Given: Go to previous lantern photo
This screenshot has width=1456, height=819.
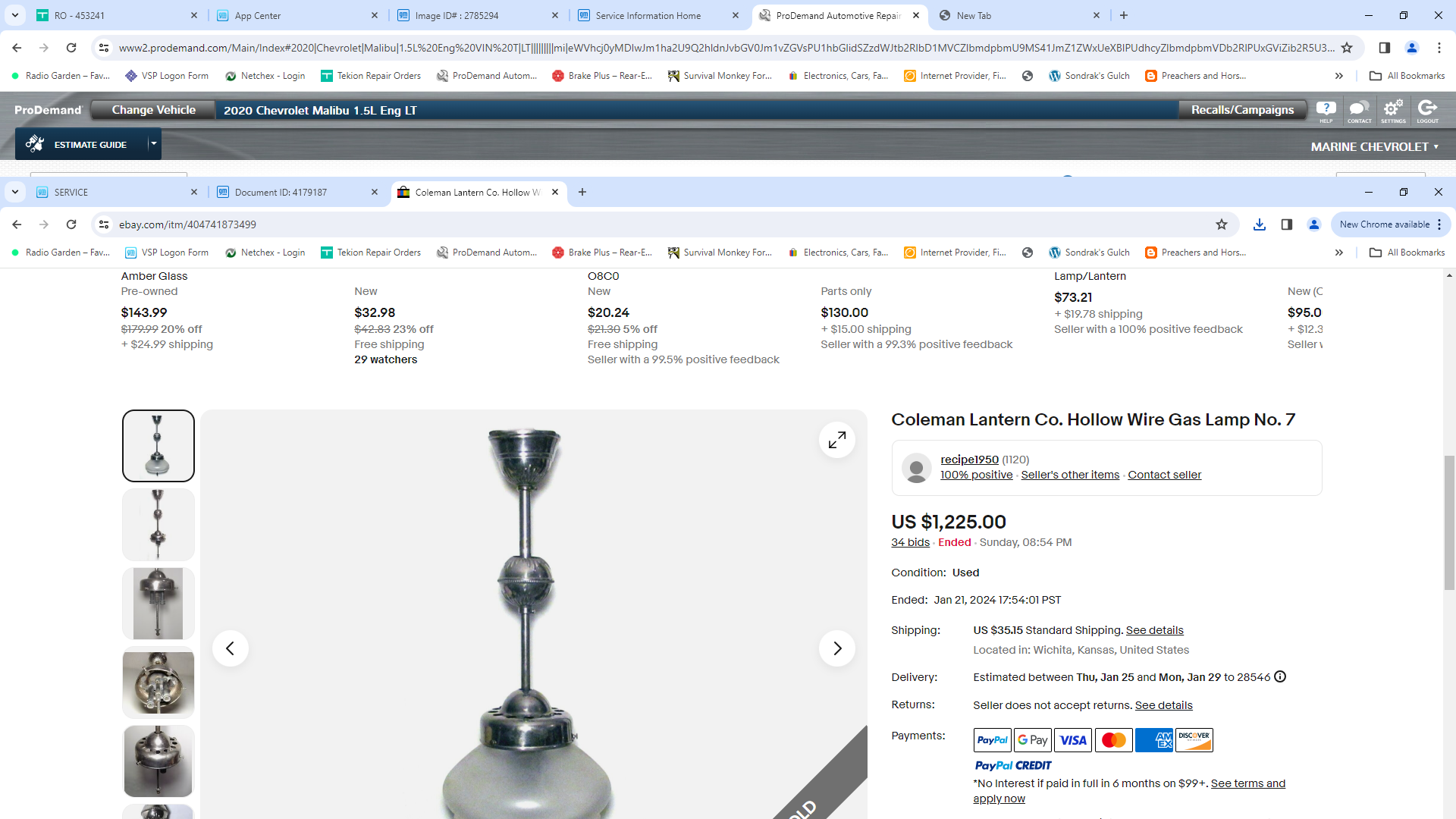Looking at the screenshot, I should (x=230, y=648).
